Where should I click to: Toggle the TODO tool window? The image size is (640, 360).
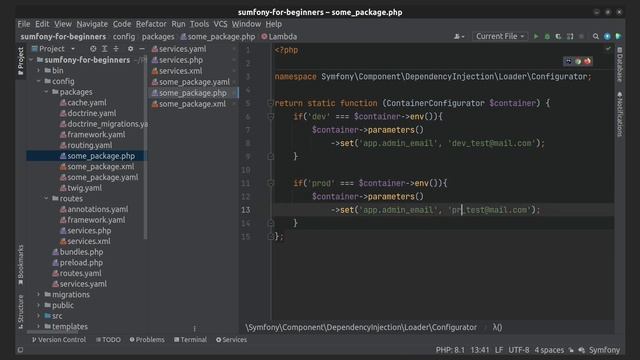(108, 340)
